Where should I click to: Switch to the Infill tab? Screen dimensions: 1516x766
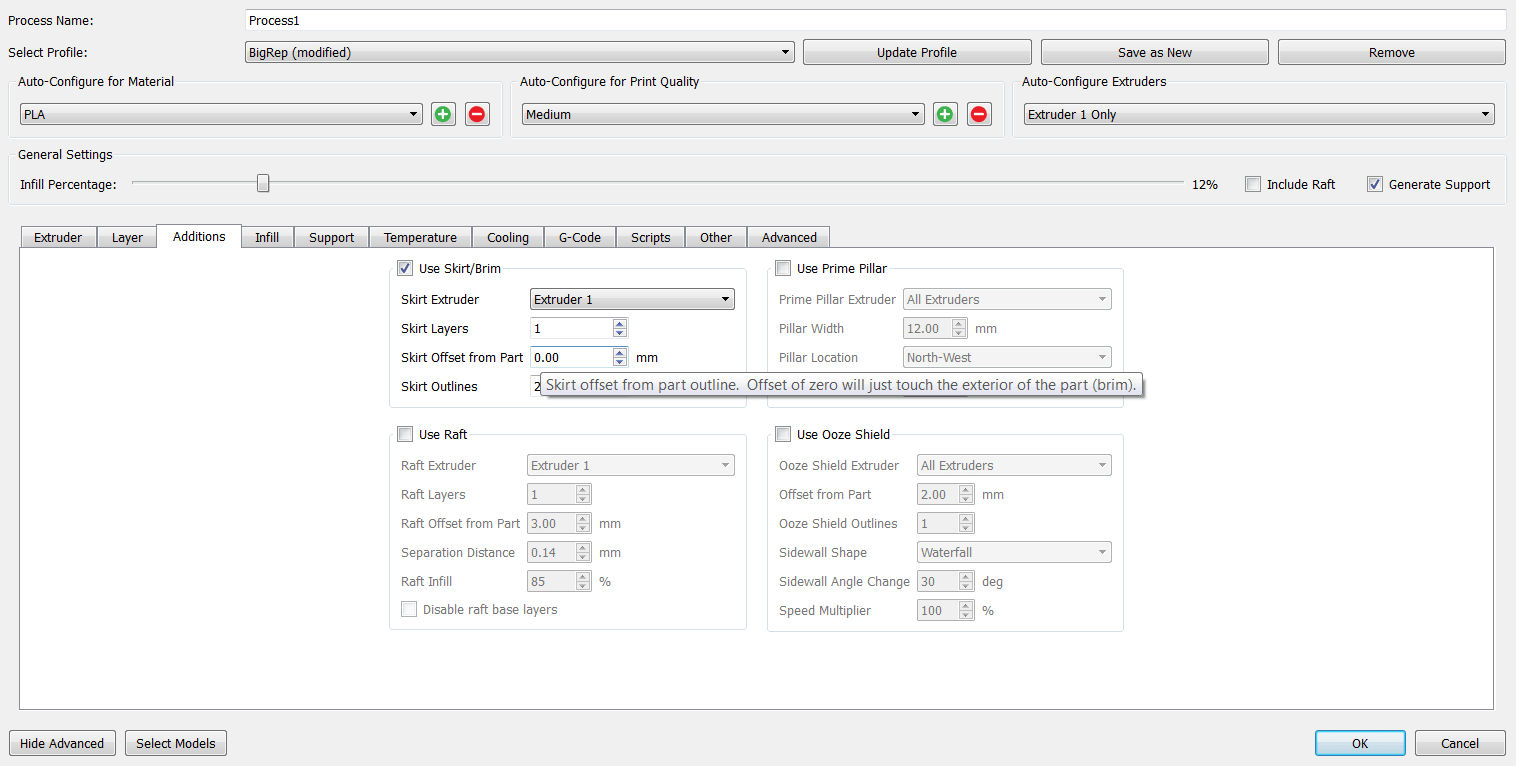tap(267, 237)
